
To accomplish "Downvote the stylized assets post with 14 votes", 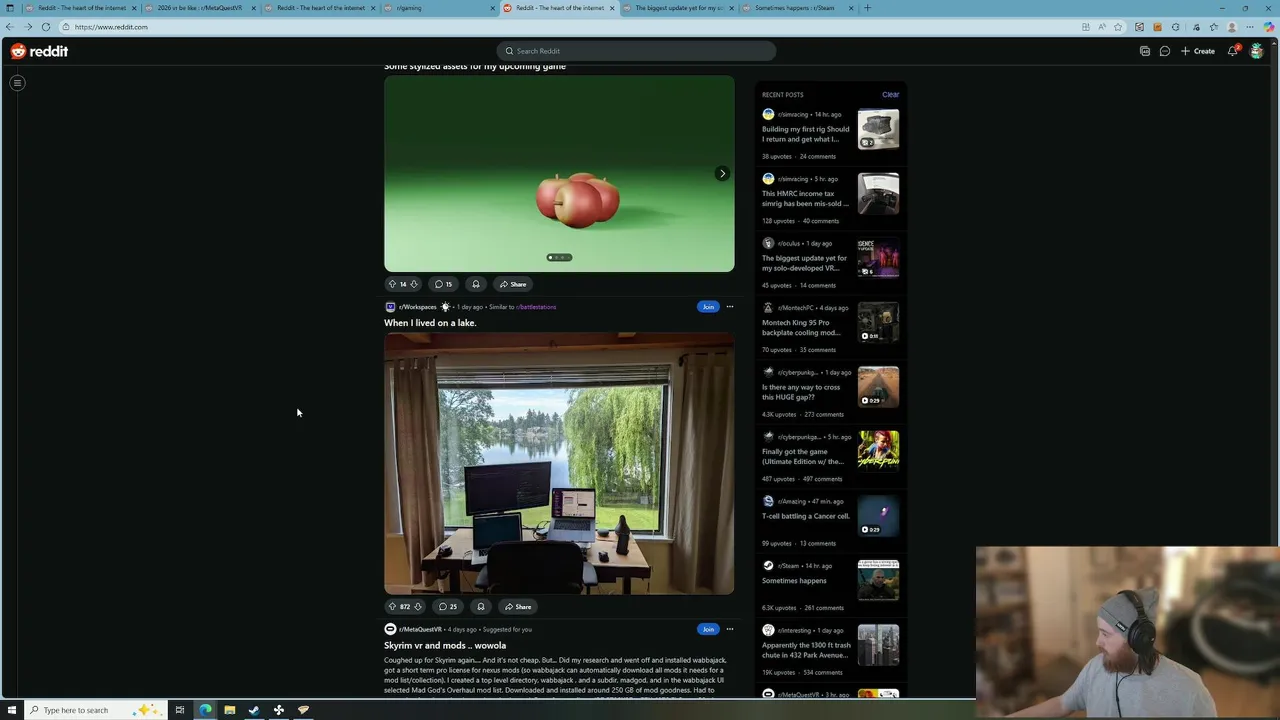I will point(414,284).
